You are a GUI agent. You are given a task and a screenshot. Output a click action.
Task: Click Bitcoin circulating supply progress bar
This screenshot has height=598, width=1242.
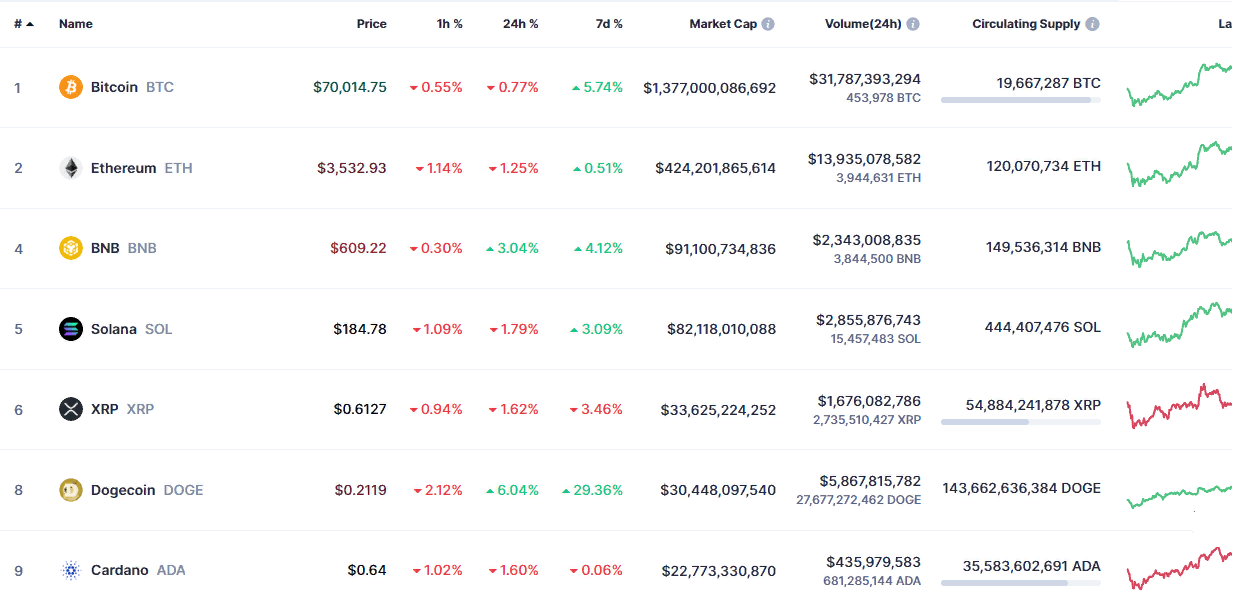(1021, 100)
